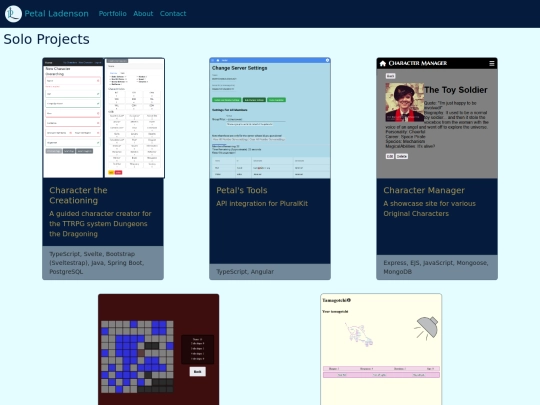540x405 pixels.
Task: Open the Character the Creationing screenshot thumbnail
Action: tap(103, 118)
